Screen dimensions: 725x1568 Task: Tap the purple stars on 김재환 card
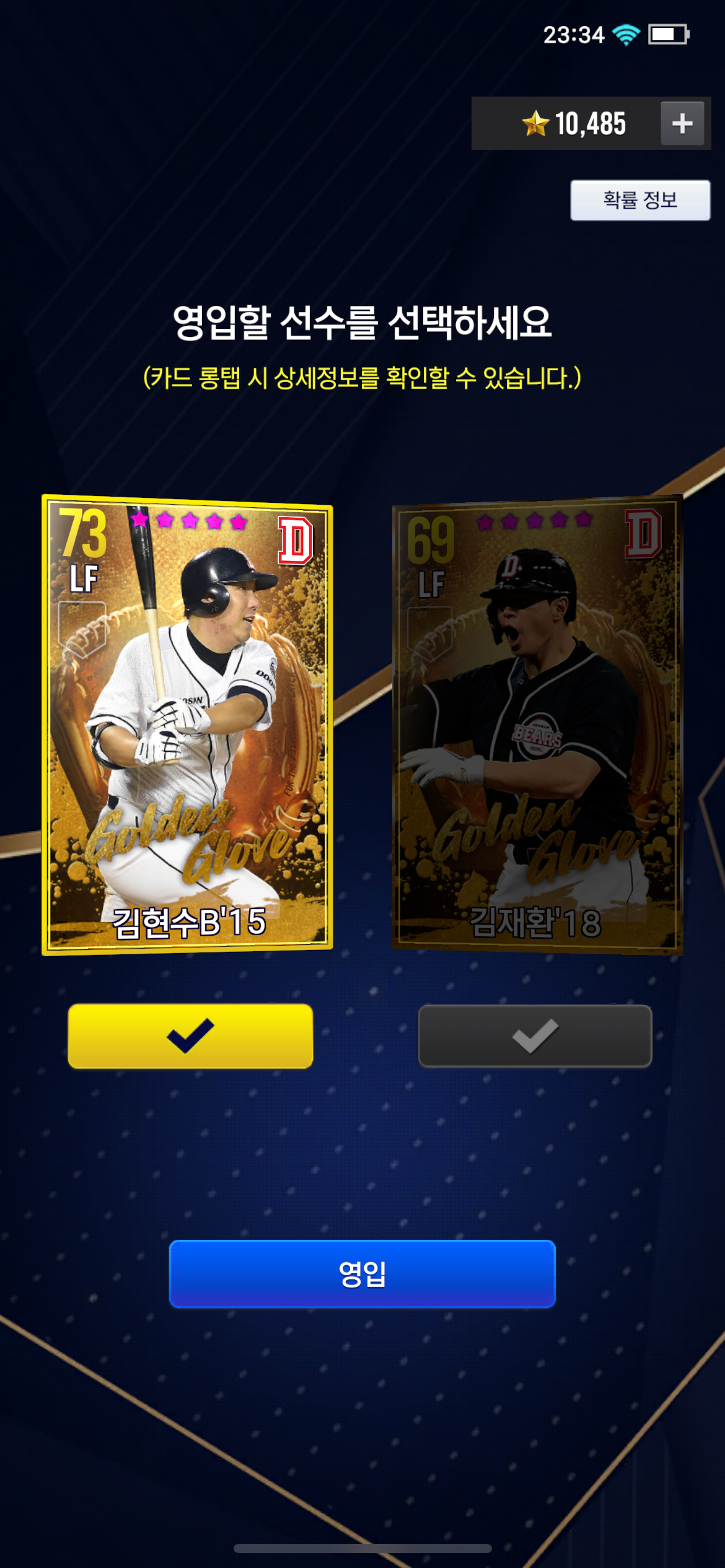coord(535,520)
